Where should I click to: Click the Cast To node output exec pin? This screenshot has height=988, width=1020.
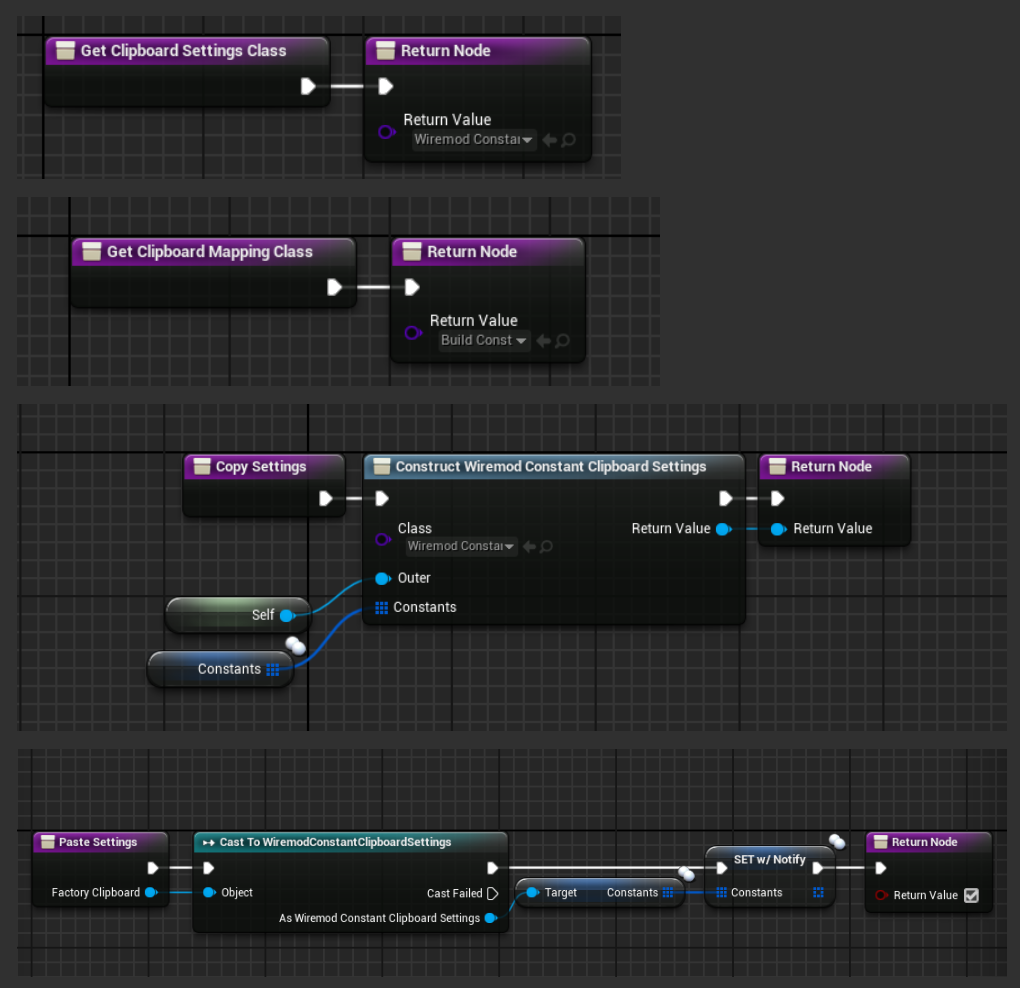[x=492, y=868]
